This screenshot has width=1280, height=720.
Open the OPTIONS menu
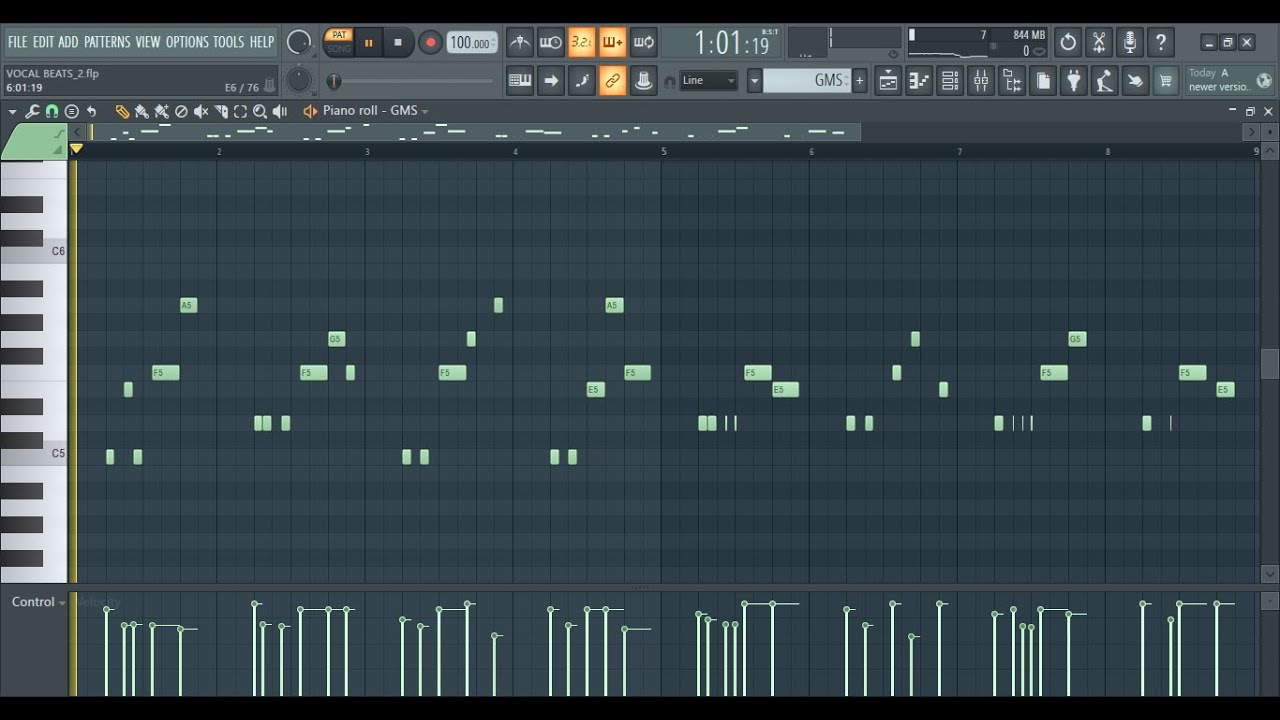pyautogui.click(x=187, y=42)
